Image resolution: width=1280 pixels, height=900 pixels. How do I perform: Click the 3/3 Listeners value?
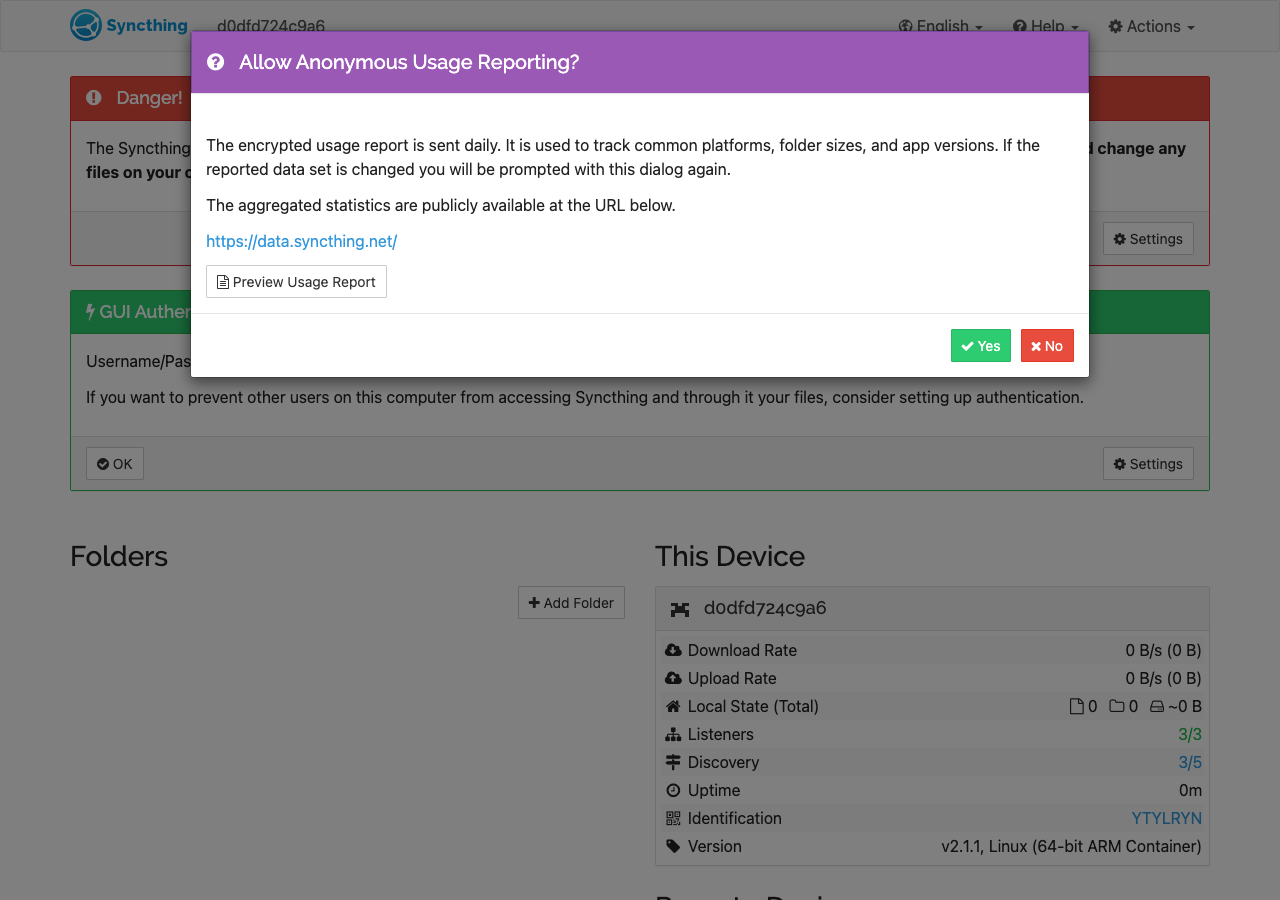pyautogui.click(x=1190, y=734)
